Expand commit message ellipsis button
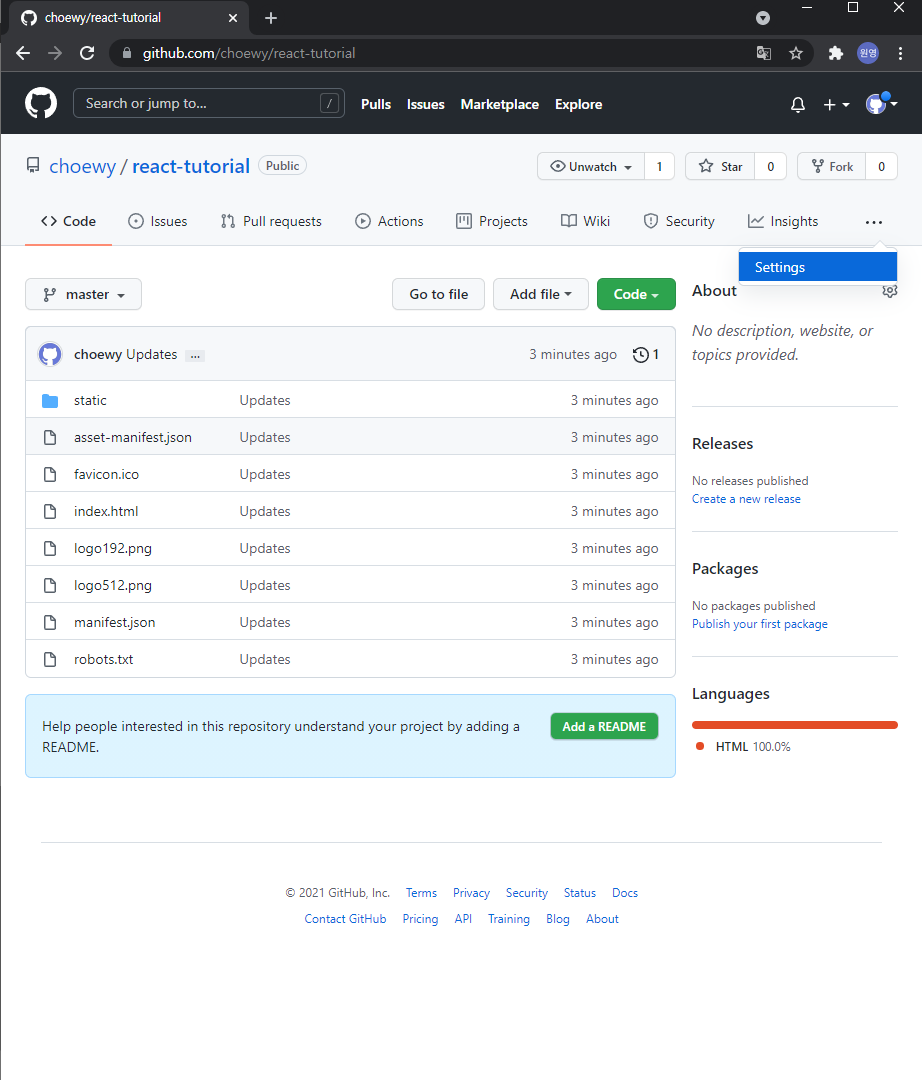922x1080 pixels. point(196,355)
